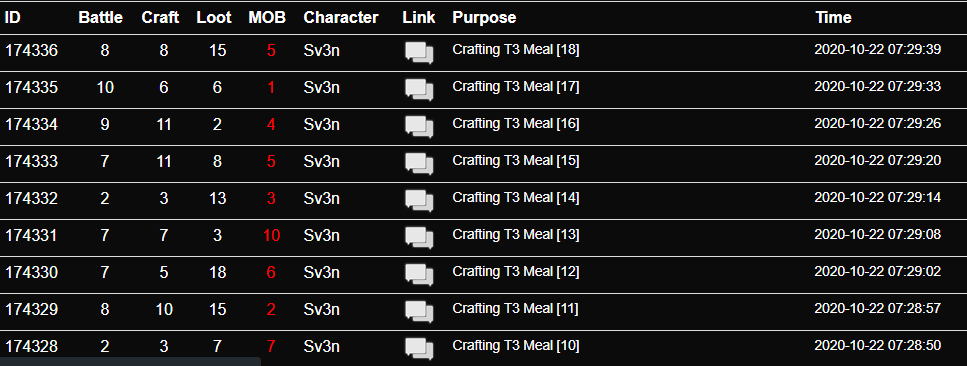967x366 pixels.
Task: Open chat link icon for roll 174329
Action: 419,312
